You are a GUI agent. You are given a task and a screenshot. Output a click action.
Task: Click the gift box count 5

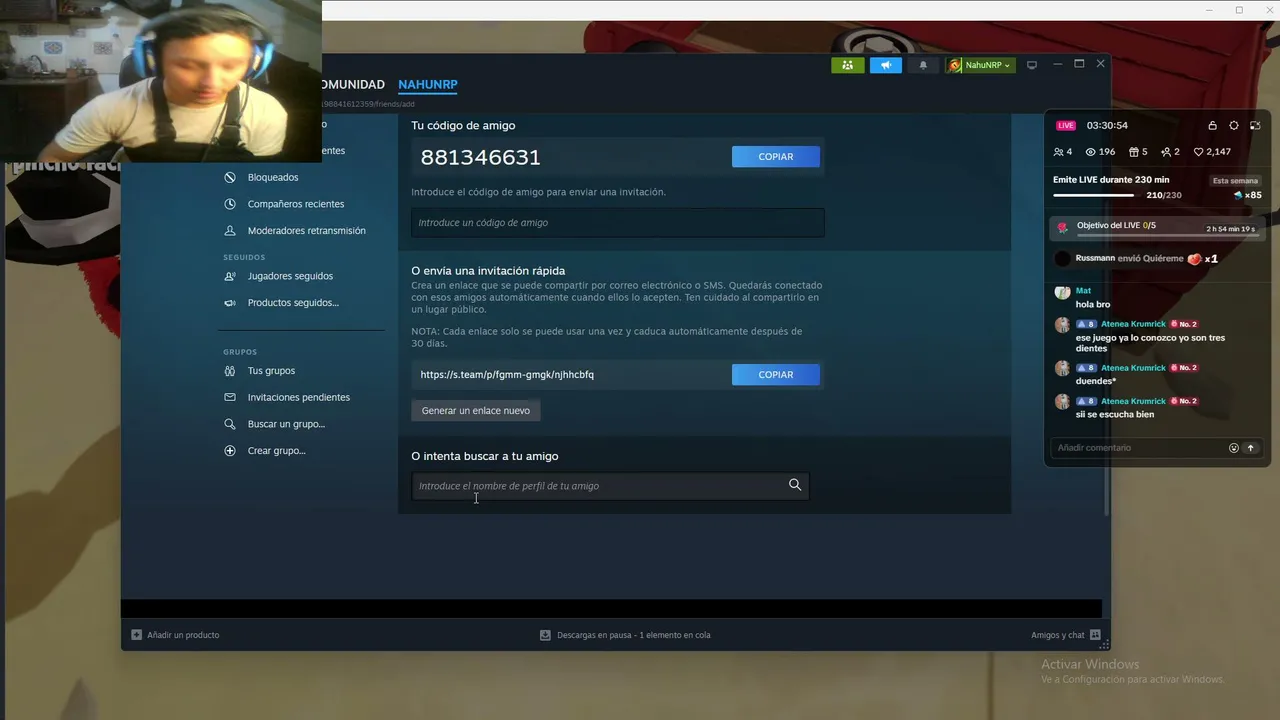coord(1138,152)
